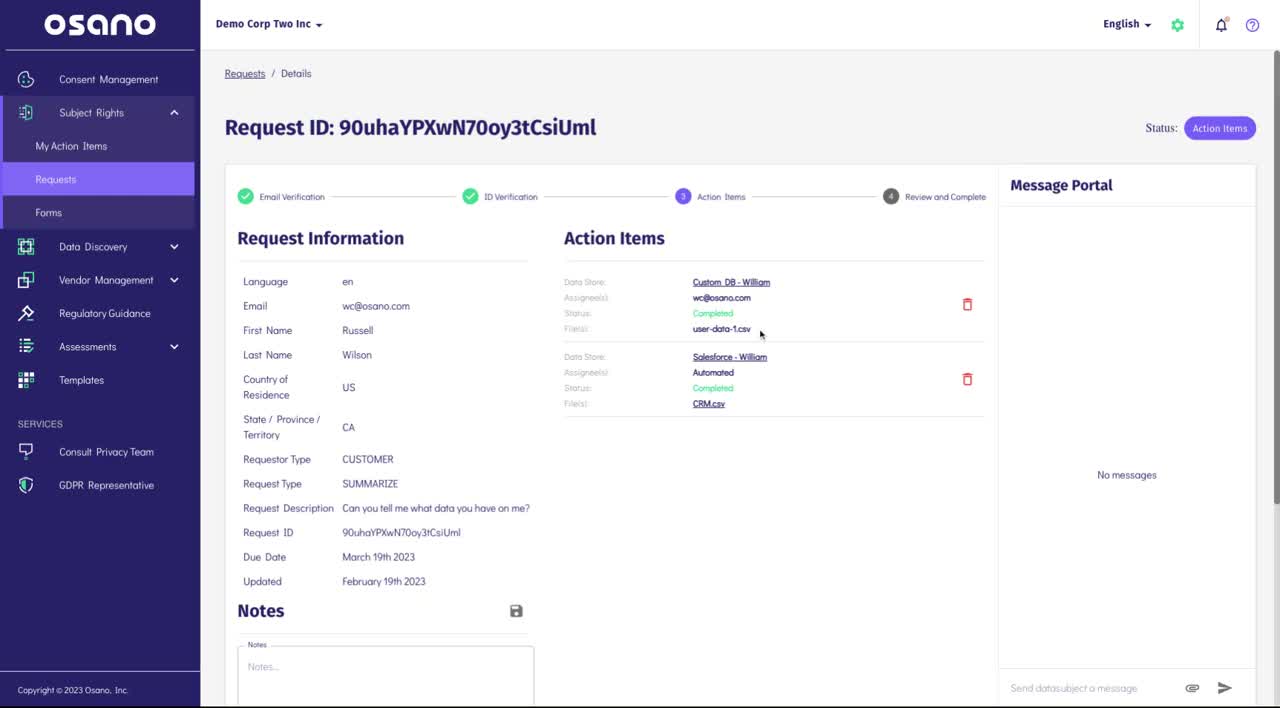
Task: Open settings via green gear icon
Action: 1177,25
